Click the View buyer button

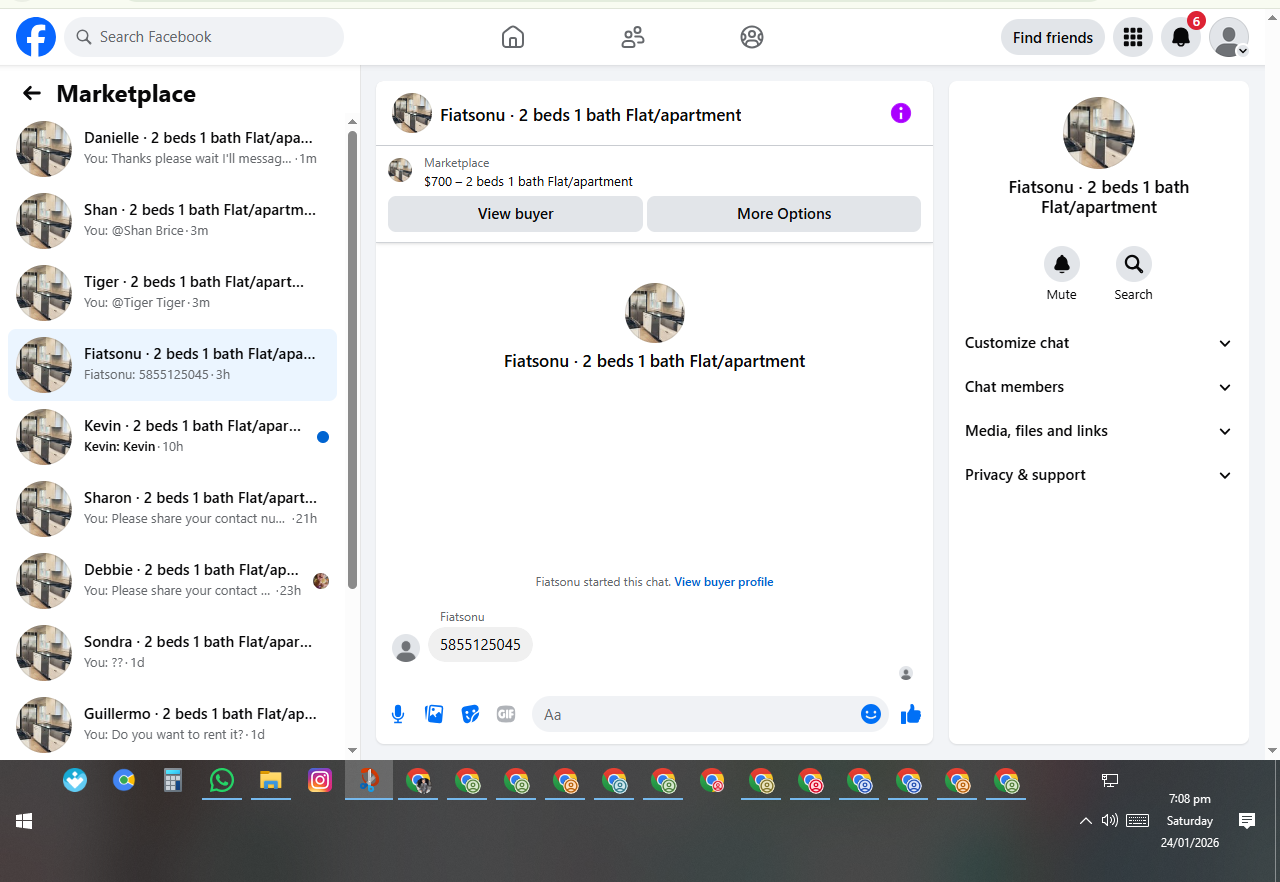pos(515,214)
